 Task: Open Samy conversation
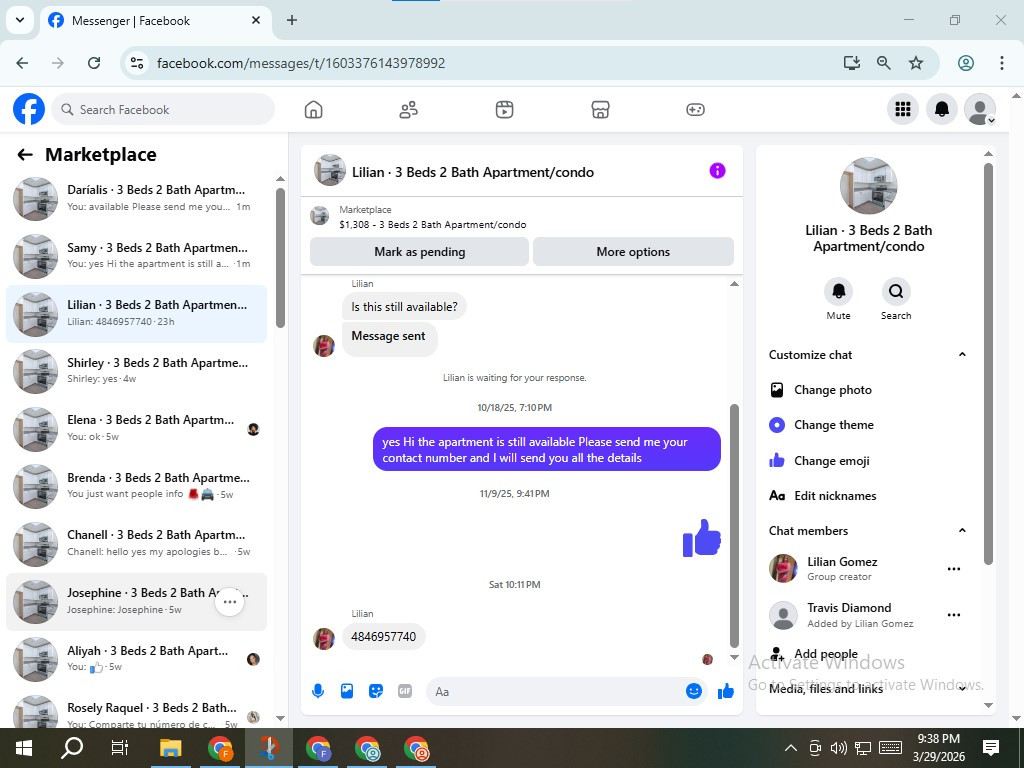(x=136, y=256)
